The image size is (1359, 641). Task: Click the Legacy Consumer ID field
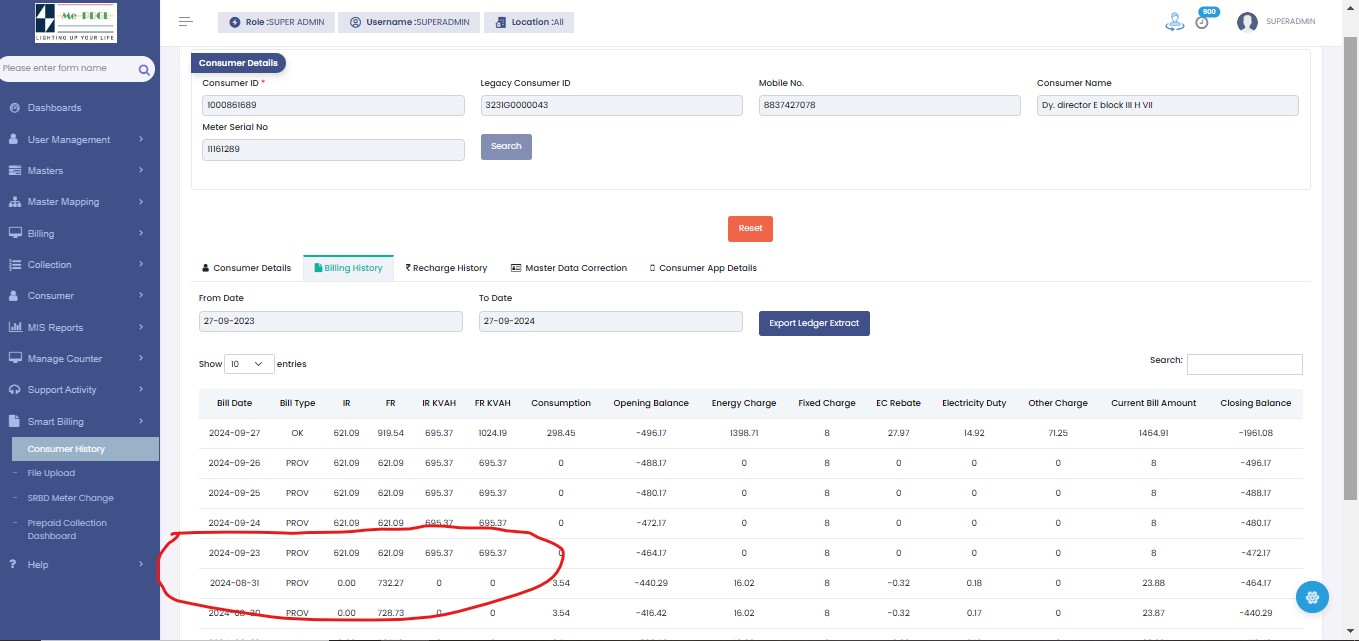611,106
